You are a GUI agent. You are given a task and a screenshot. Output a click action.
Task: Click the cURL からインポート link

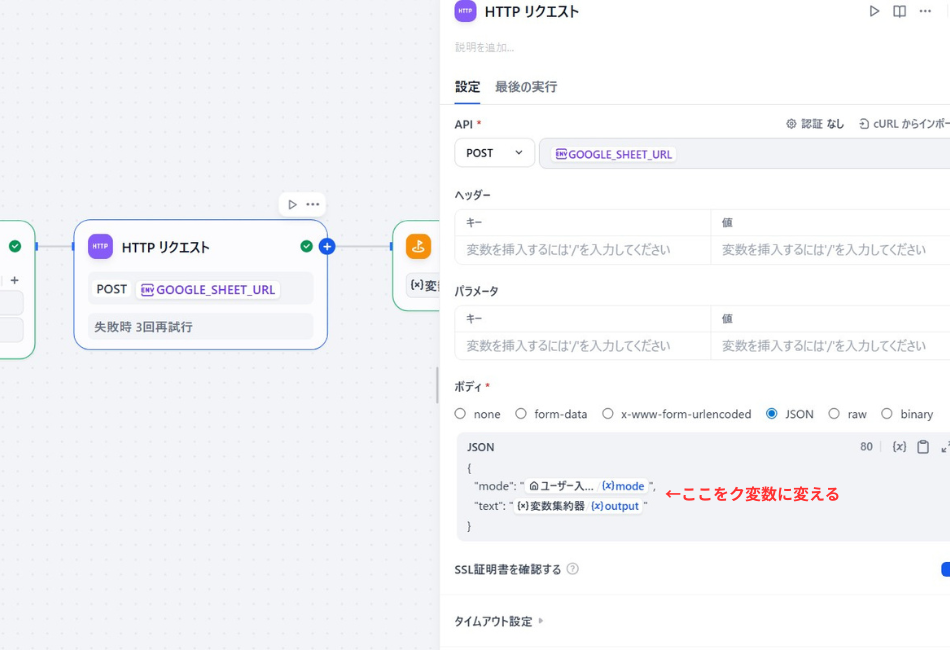click(904, 123)
